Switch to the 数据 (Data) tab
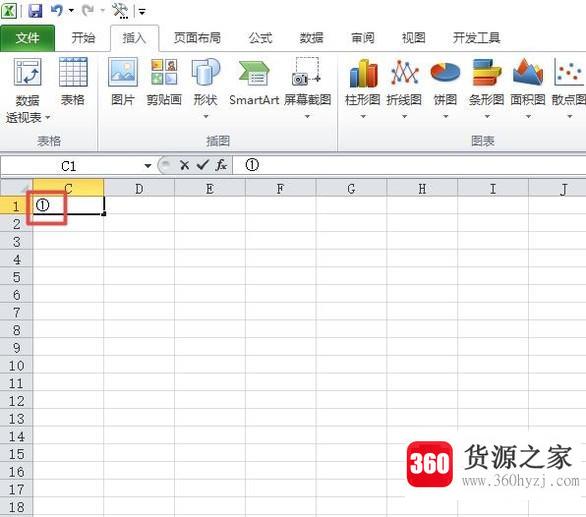The image size is (586, 517). coord(311,38)
